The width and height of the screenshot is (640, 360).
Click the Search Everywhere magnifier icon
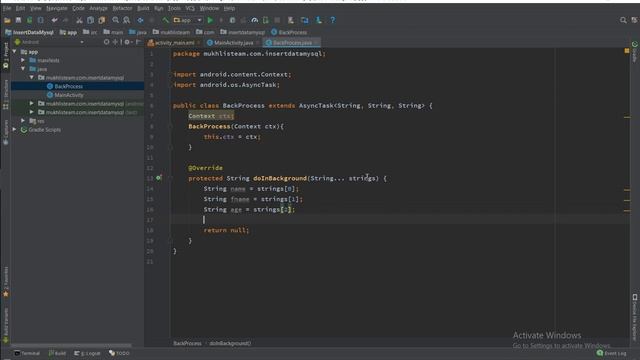[623, 20]
